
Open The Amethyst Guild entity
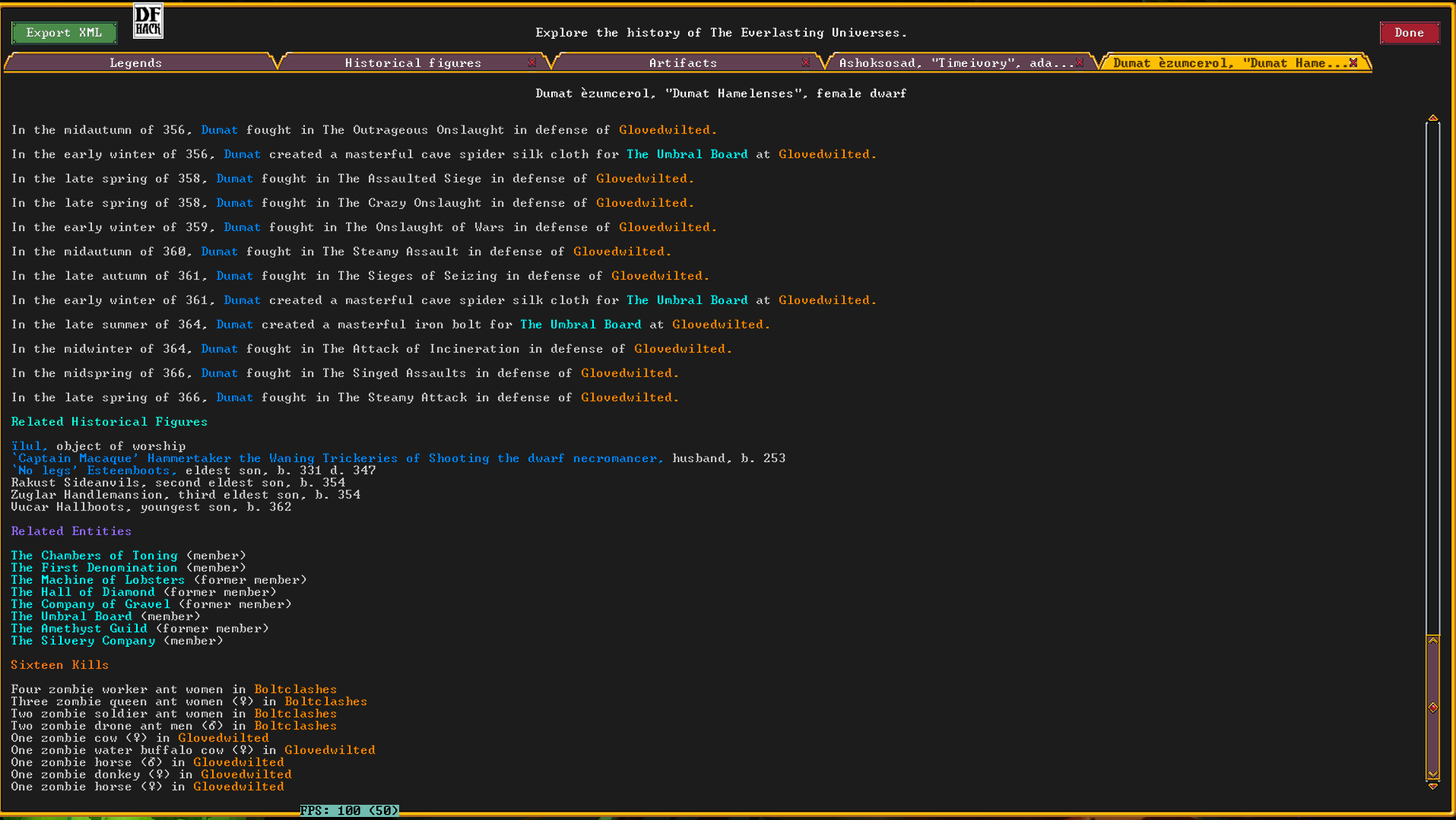79,628
